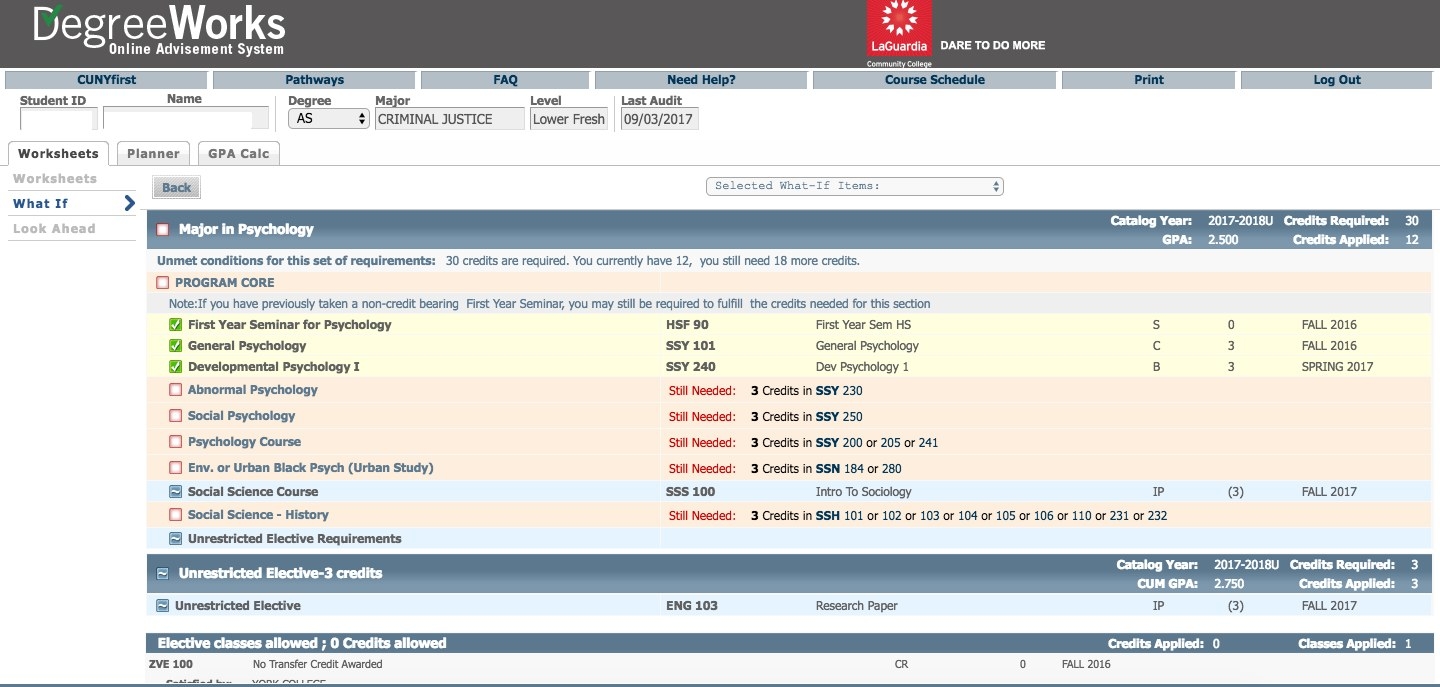Viewport: 1440px width, 687px height.
Task: Click the SSY 230 course link
Action: pyautogui.click(x=839, y=391)
